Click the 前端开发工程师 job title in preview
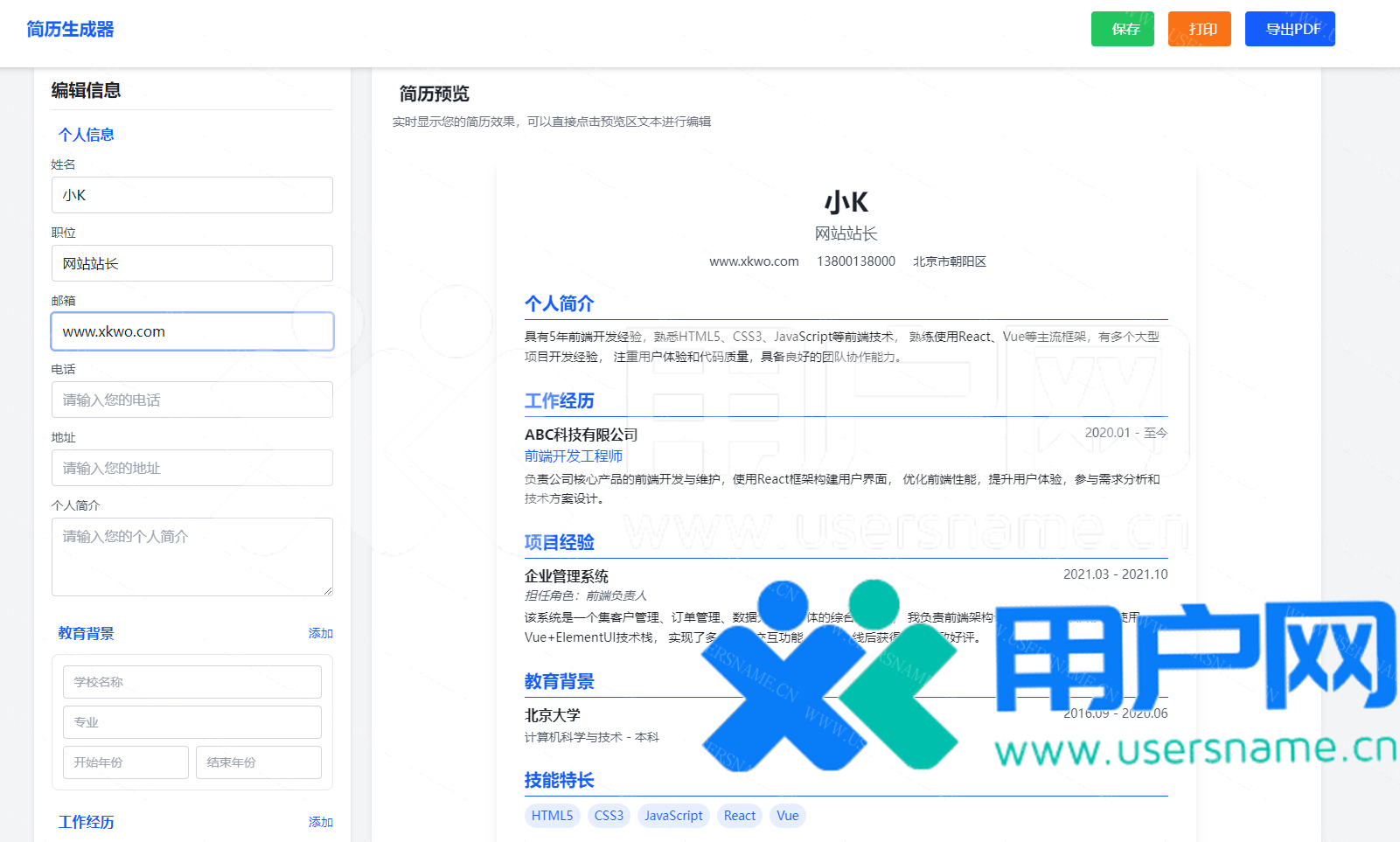Viewport: 1400px width, 842px height. (x=573, y=456)
